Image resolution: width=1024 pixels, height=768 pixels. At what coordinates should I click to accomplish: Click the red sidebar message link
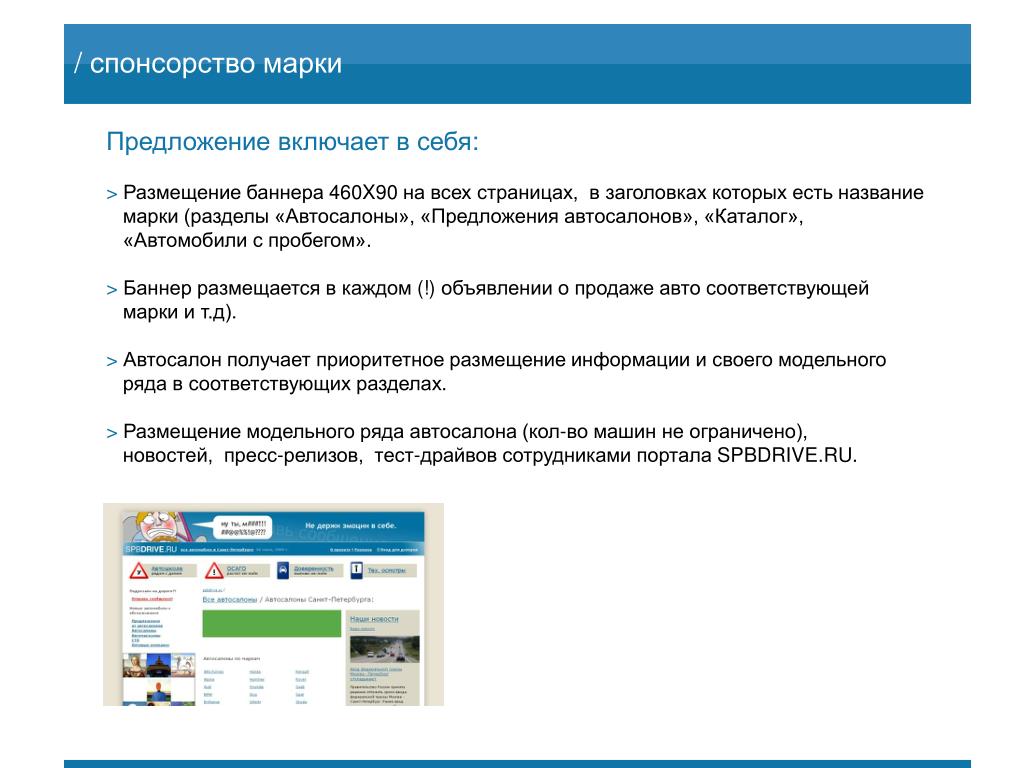(x=152, y=598)
